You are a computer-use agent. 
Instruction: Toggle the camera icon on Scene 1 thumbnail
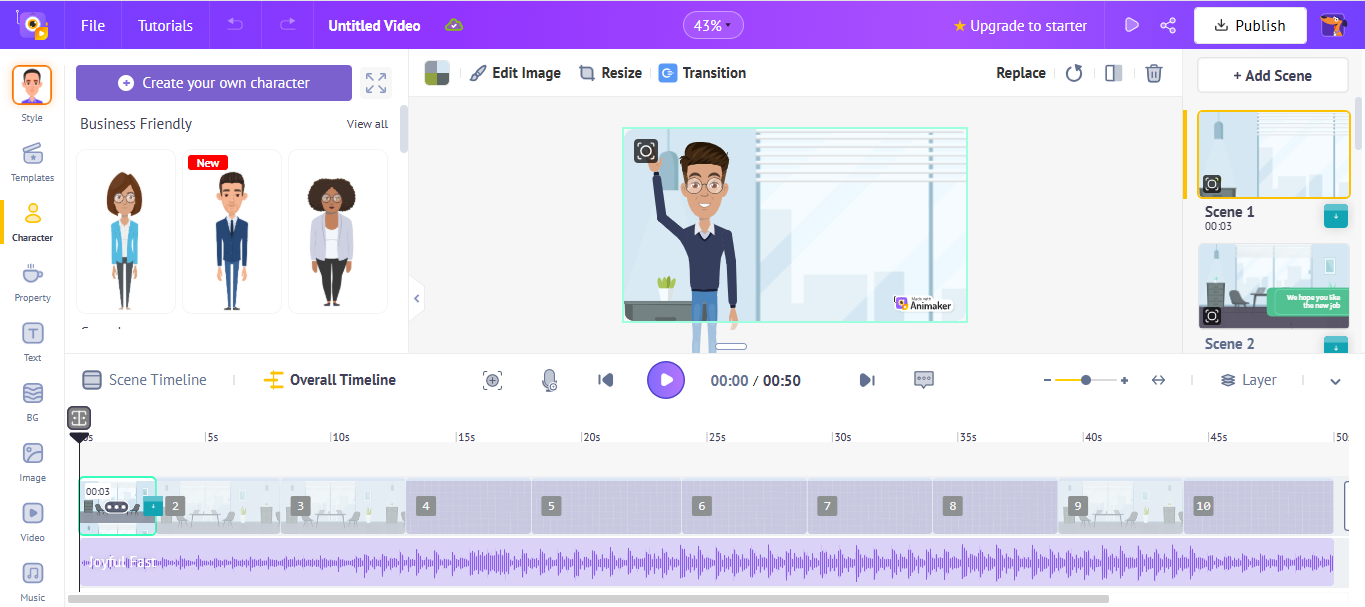[1211, 184]
